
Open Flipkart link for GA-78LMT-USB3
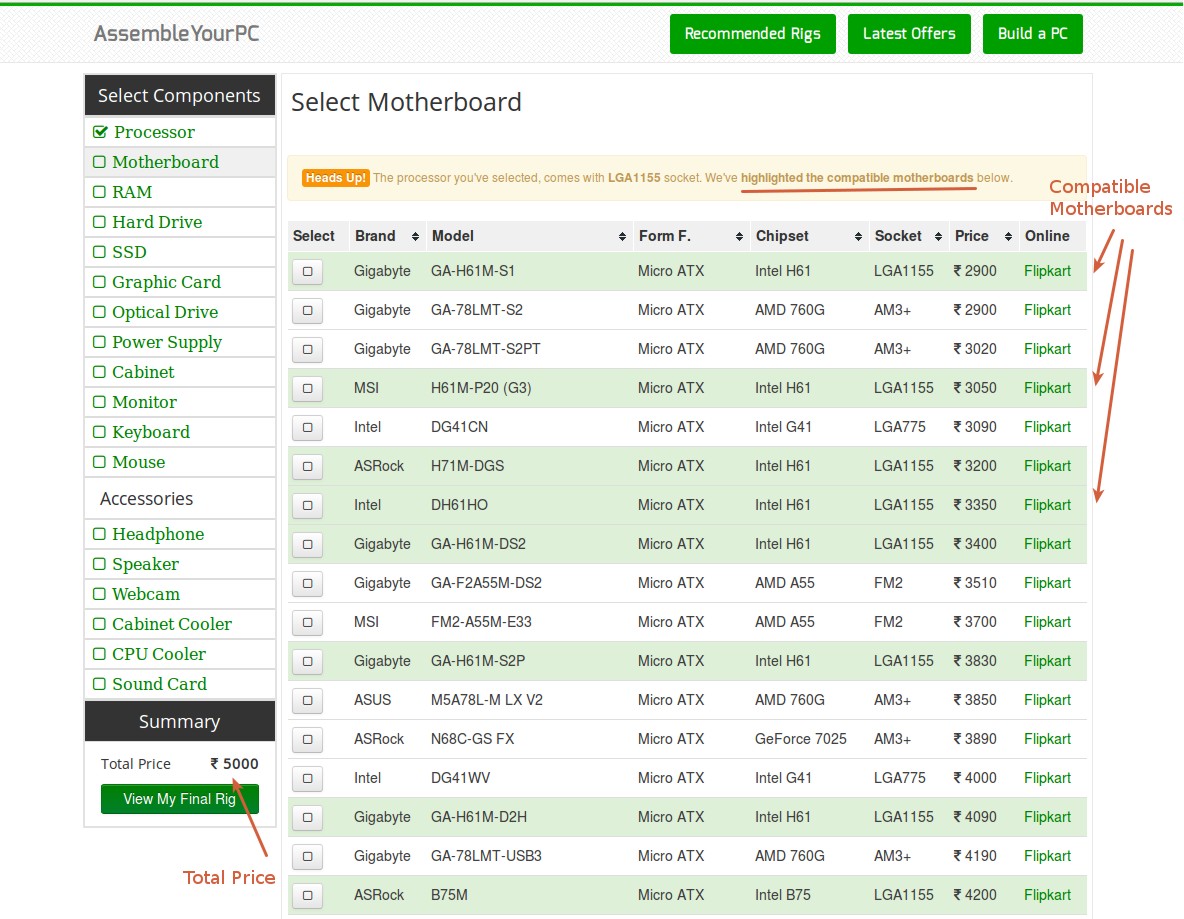coord(1047,856)
